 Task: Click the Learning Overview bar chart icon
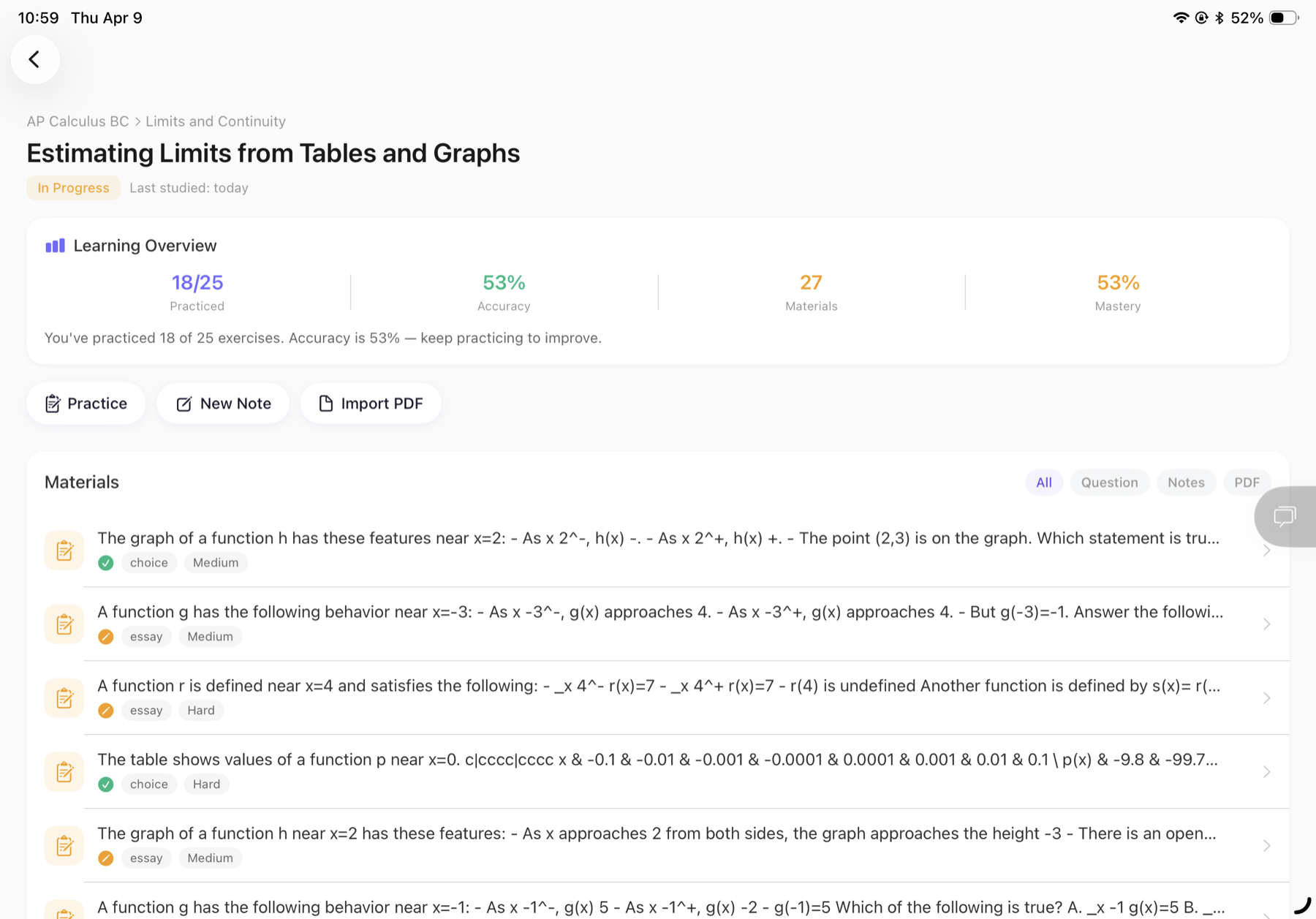coord(55,246)
